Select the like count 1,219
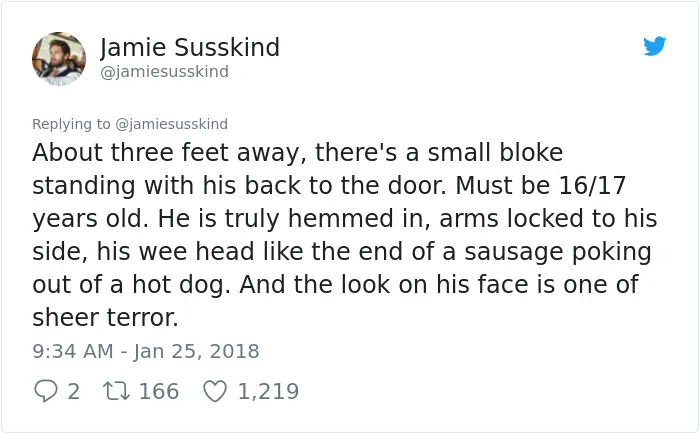The image size is (700, 434). pyautogui.click(x=268, y=392)
